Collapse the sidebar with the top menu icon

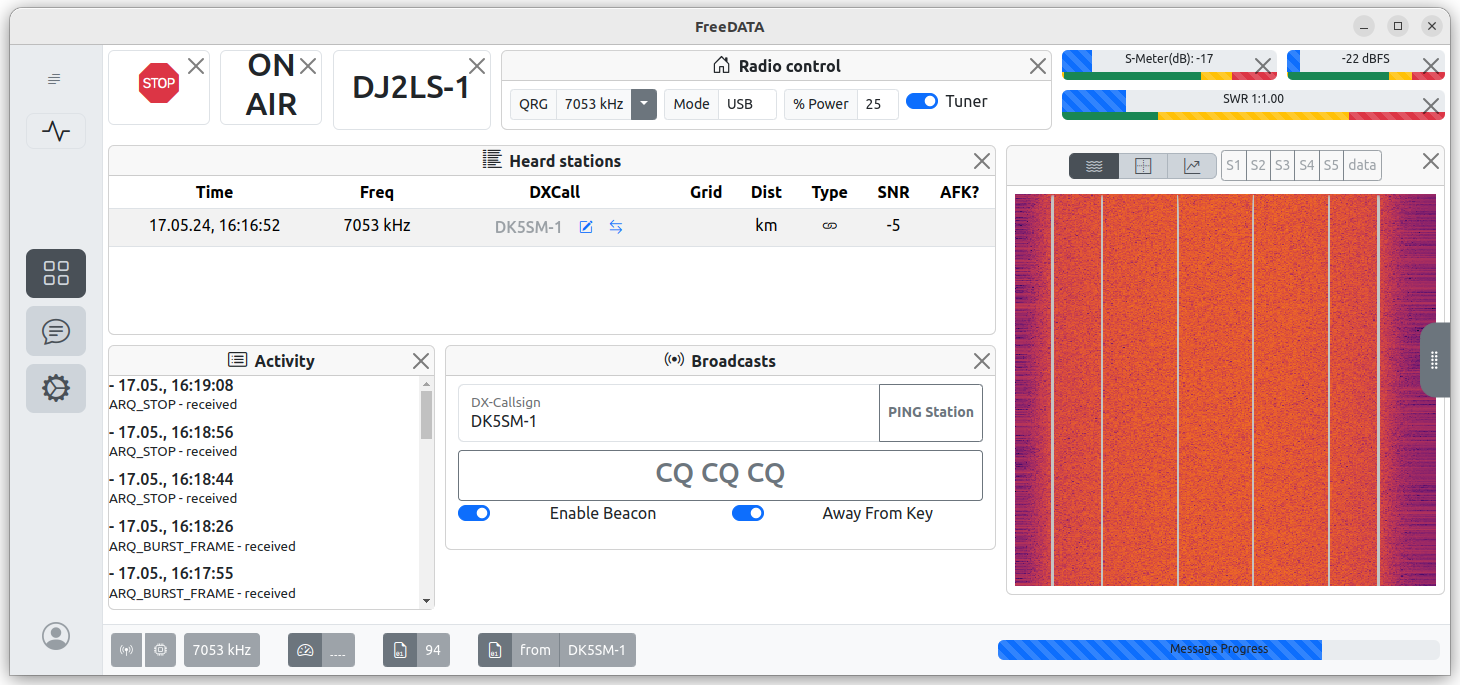[x=55, y=79]
